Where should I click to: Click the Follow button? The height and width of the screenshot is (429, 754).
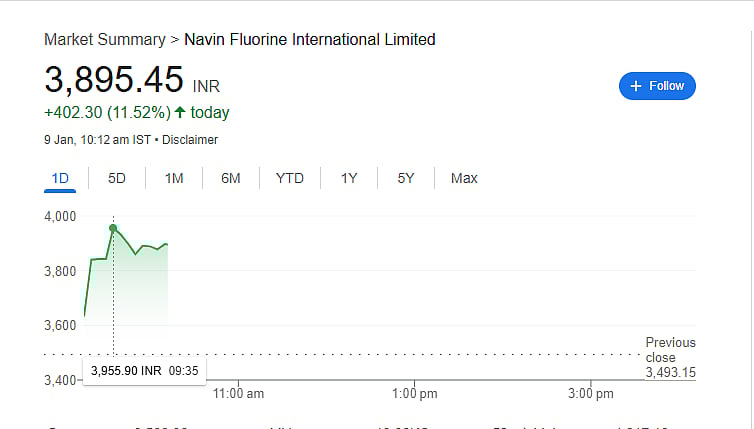pos(657,86)
